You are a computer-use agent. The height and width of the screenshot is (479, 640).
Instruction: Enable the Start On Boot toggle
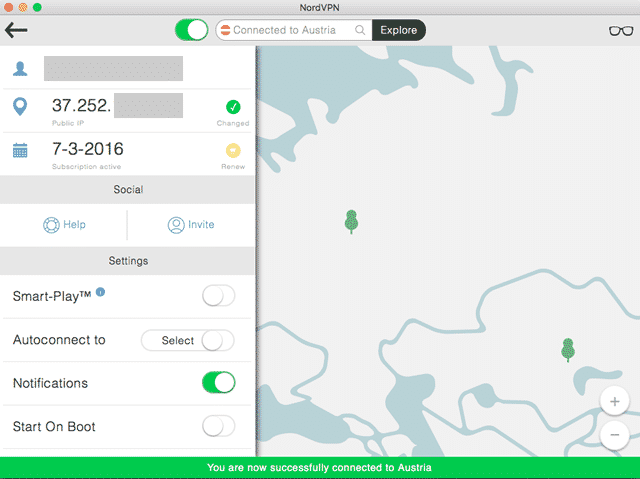(x=219, y=426)
